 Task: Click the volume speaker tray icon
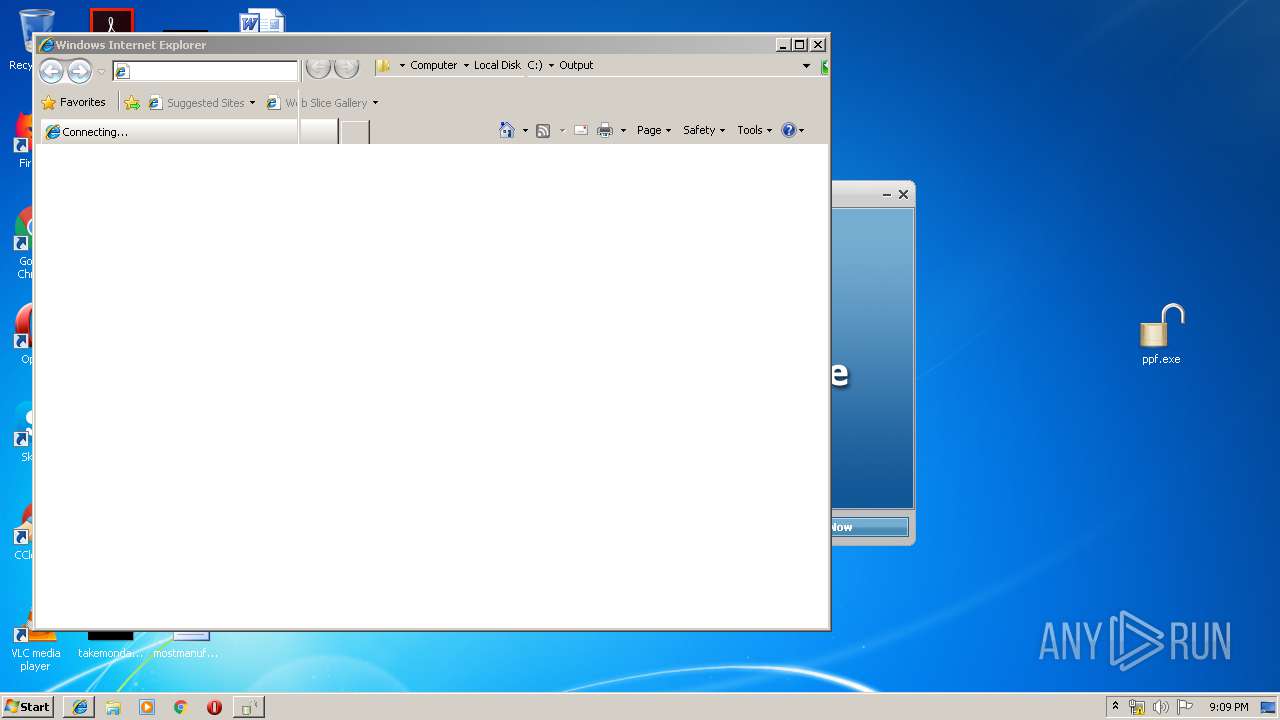point(1161,707)
